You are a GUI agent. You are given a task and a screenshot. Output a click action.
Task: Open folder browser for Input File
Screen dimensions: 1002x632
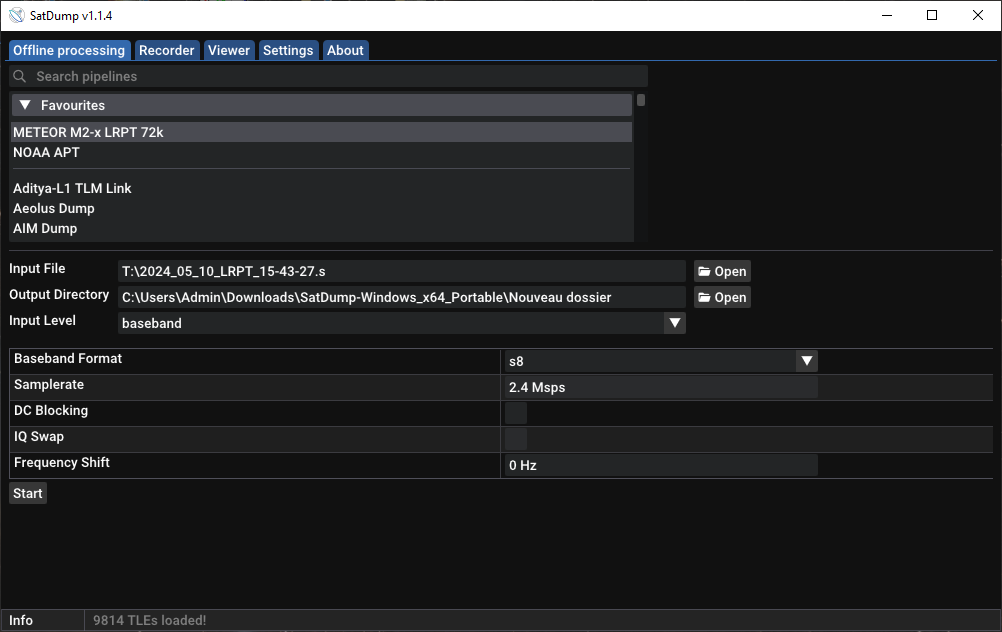point(722,271)
